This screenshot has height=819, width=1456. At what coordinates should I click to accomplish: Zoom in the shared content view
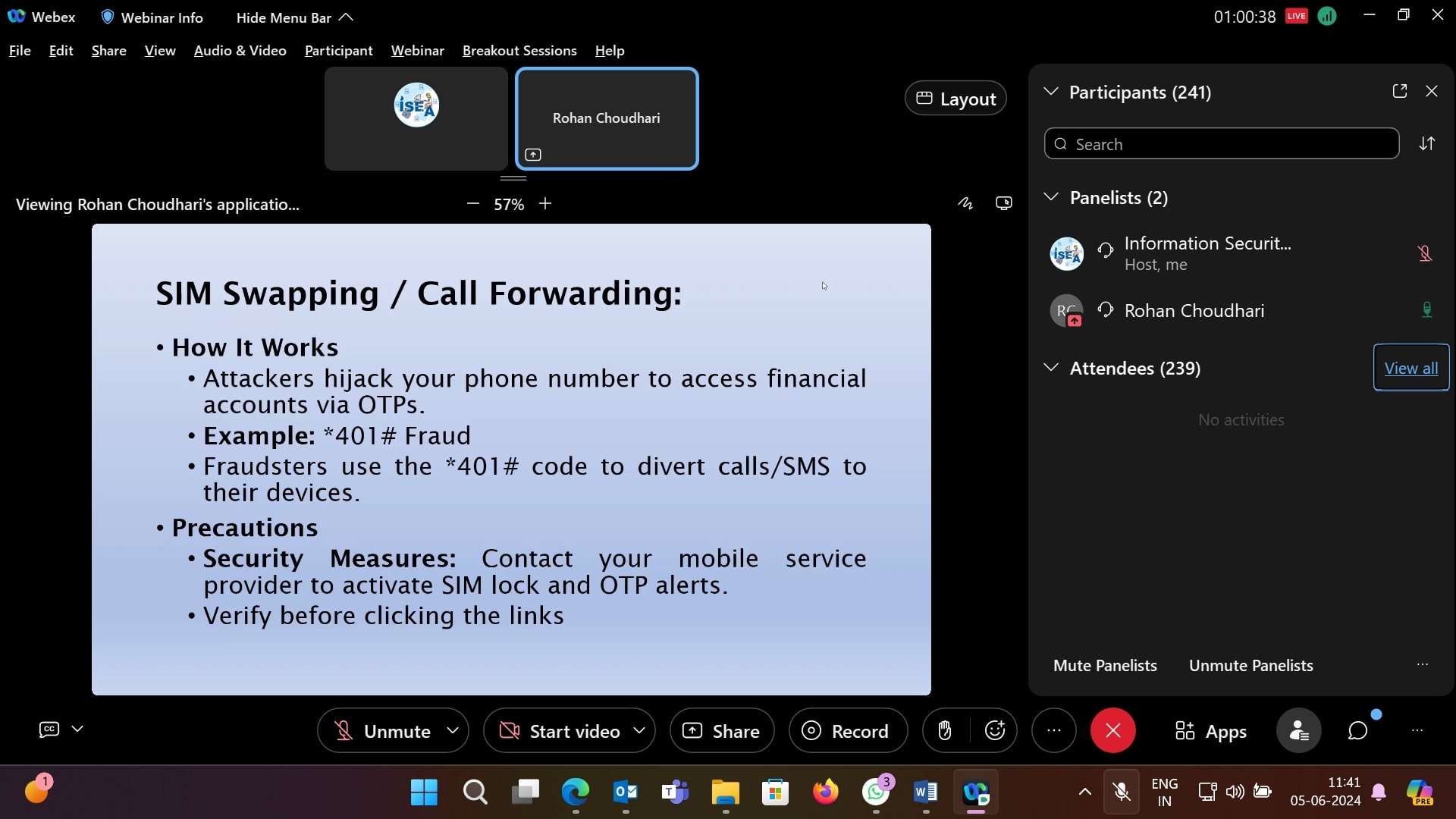click(x=545, y=204)
